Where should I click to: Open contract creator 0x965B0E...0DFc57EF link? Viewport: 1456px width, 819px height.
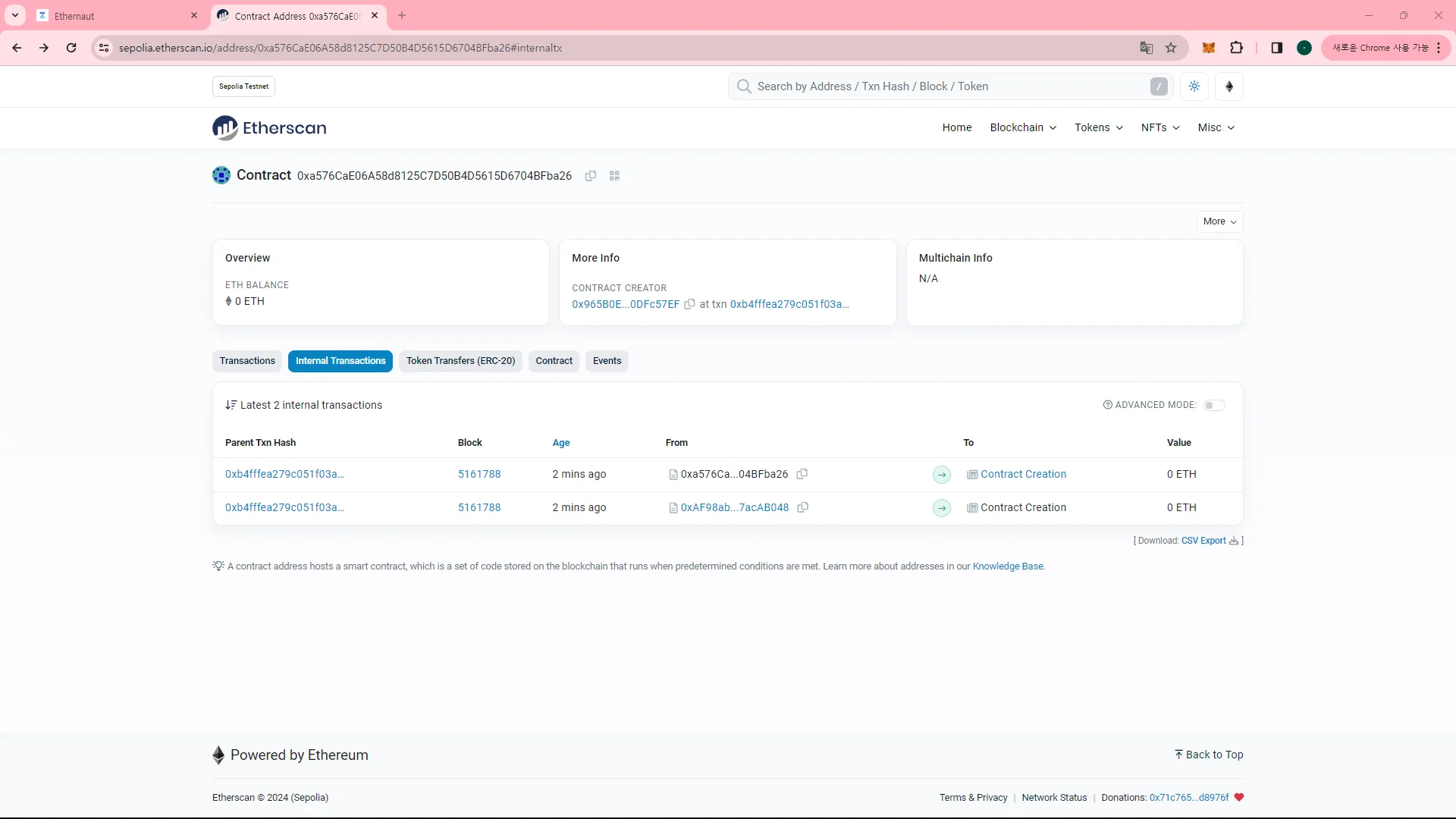pyautogui.click(x=626, y=304)
